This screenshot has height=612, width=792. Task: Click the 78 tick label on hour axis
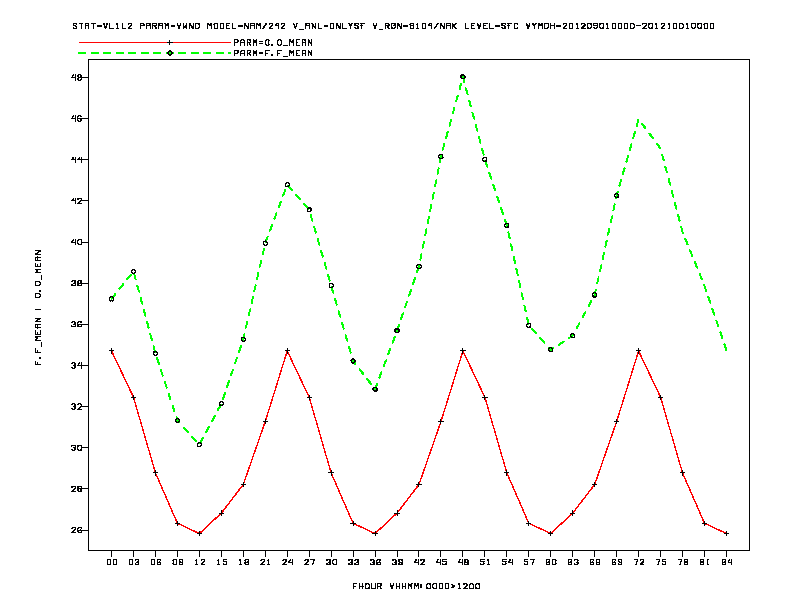(682, 562)
